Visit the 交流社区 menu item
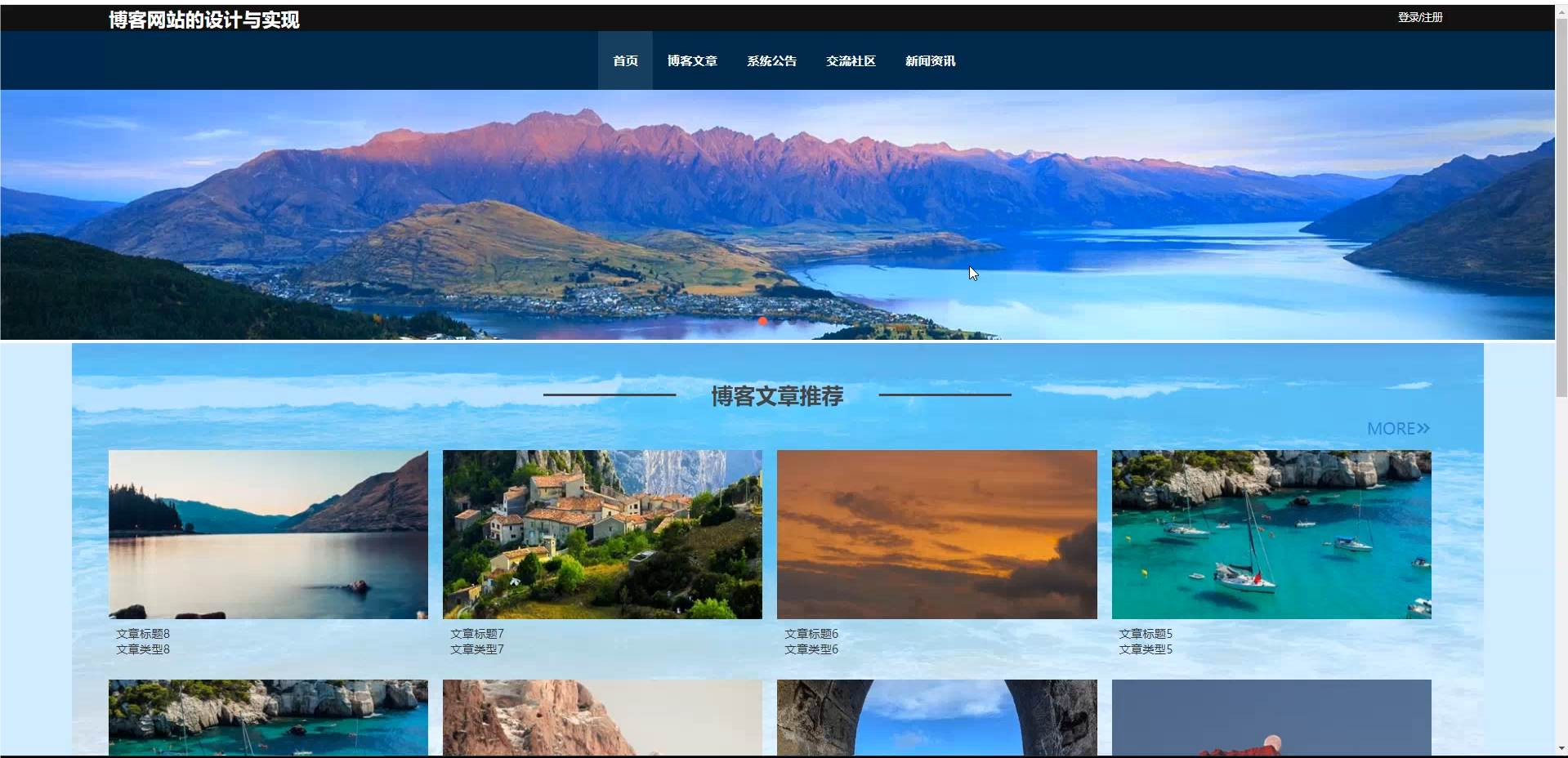Image resolution: width=1568 pixels, height=758 pixels. (851, 60)
